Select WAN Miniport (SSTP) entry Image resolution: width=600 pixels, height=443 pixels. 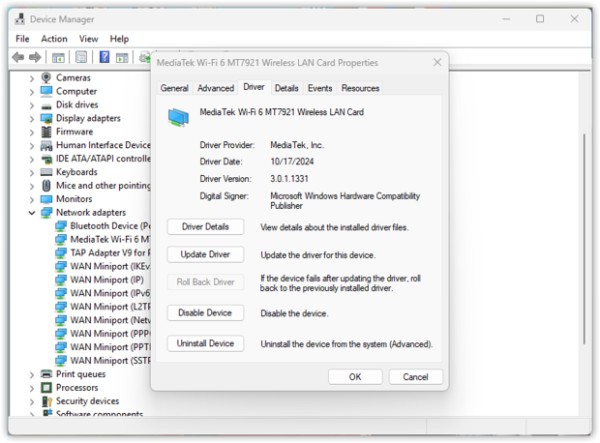(x=102, y=360)
